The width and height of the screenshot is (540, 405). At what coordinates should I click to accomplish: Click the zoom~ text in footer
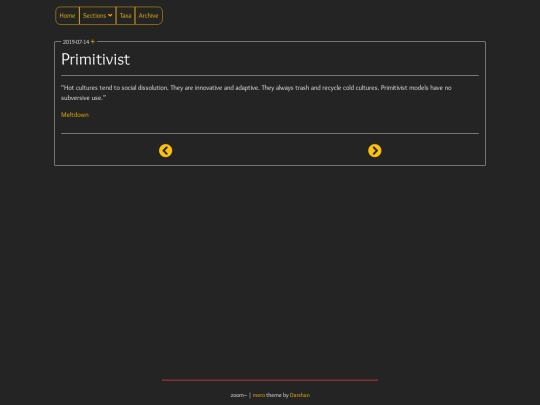point(239,395)
